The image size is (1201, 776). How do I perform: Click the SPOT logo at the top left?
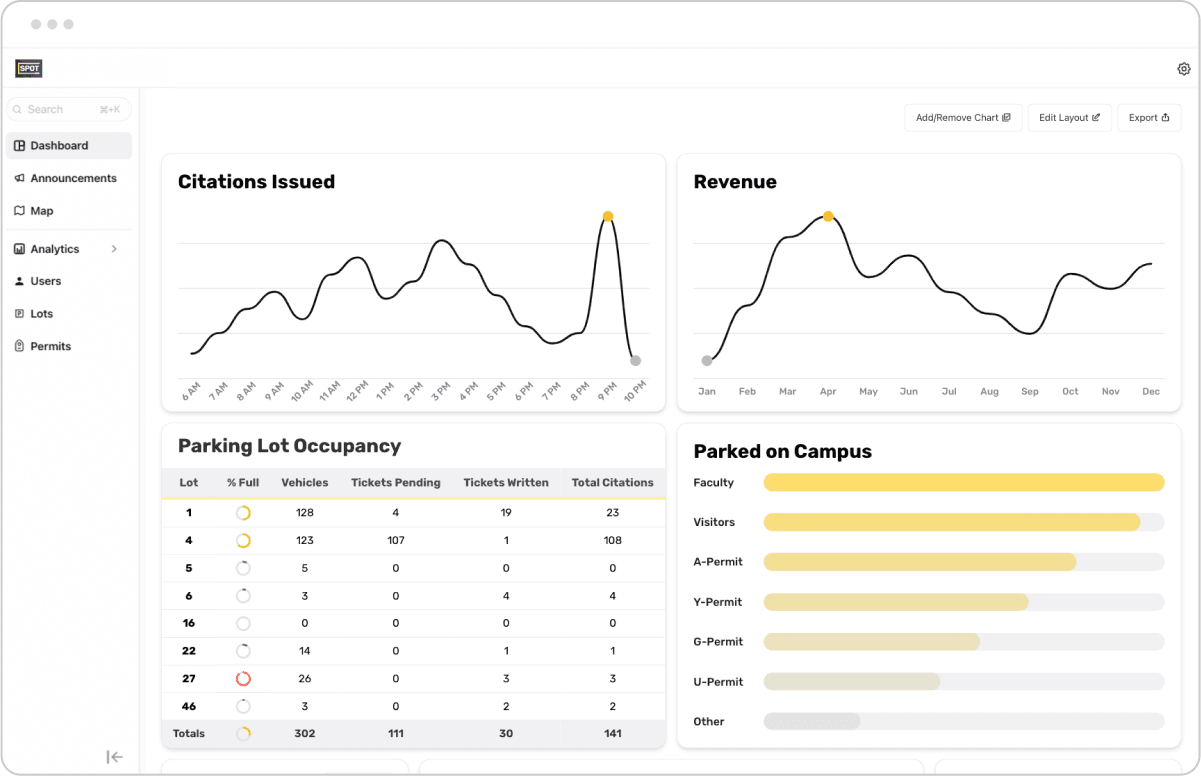(29, 68)
